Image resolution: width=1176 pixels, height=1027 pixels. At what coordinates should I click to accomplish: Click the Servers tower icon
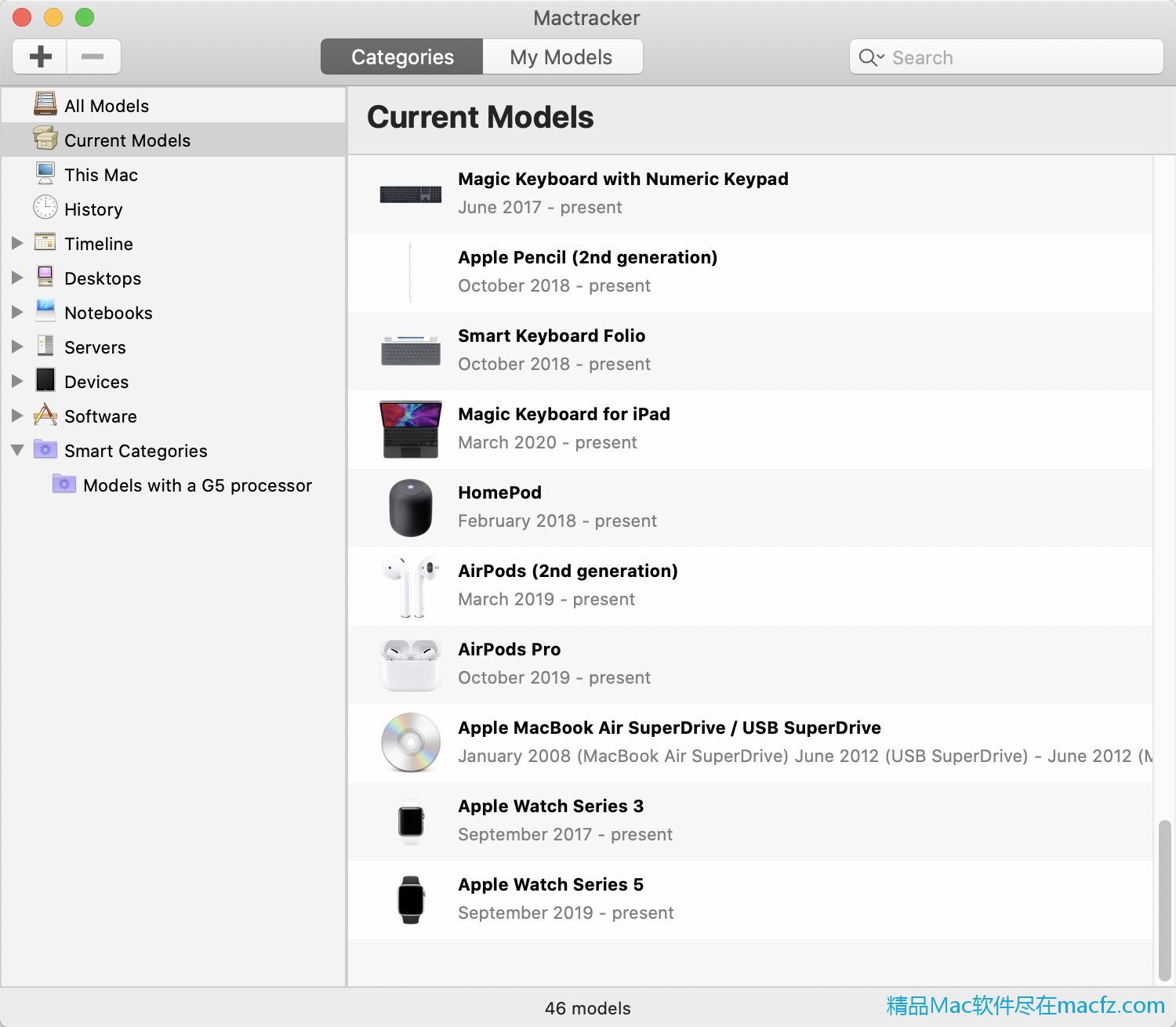click(45, 346)
